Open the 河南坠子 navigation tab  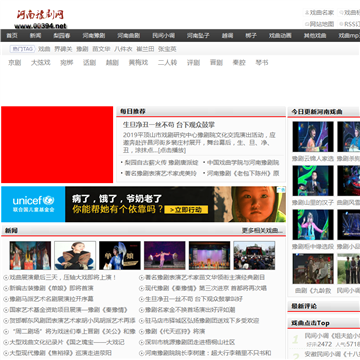coord(198,35)
